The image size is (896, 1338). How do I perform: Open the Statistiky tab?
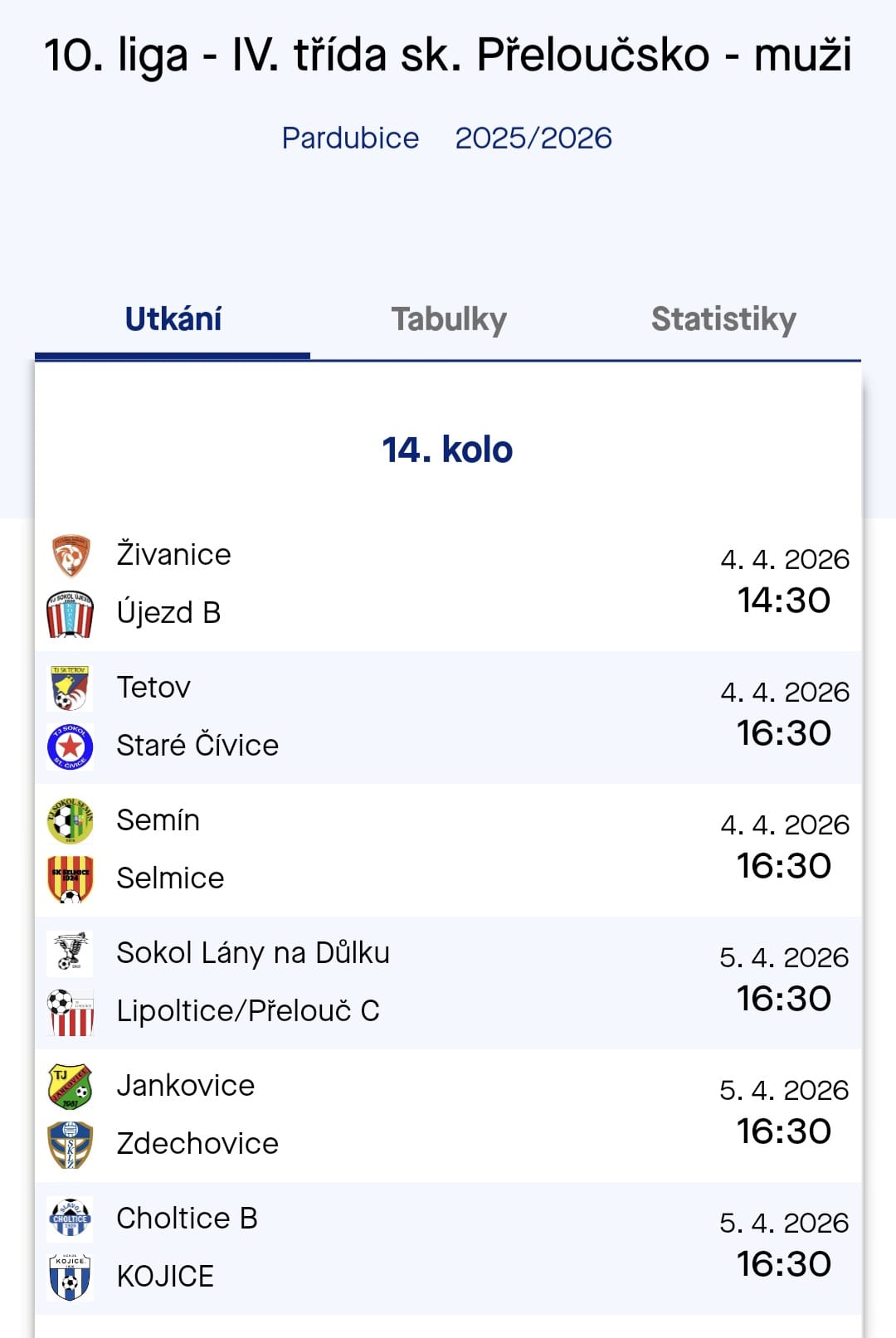(x=723, y=319)
